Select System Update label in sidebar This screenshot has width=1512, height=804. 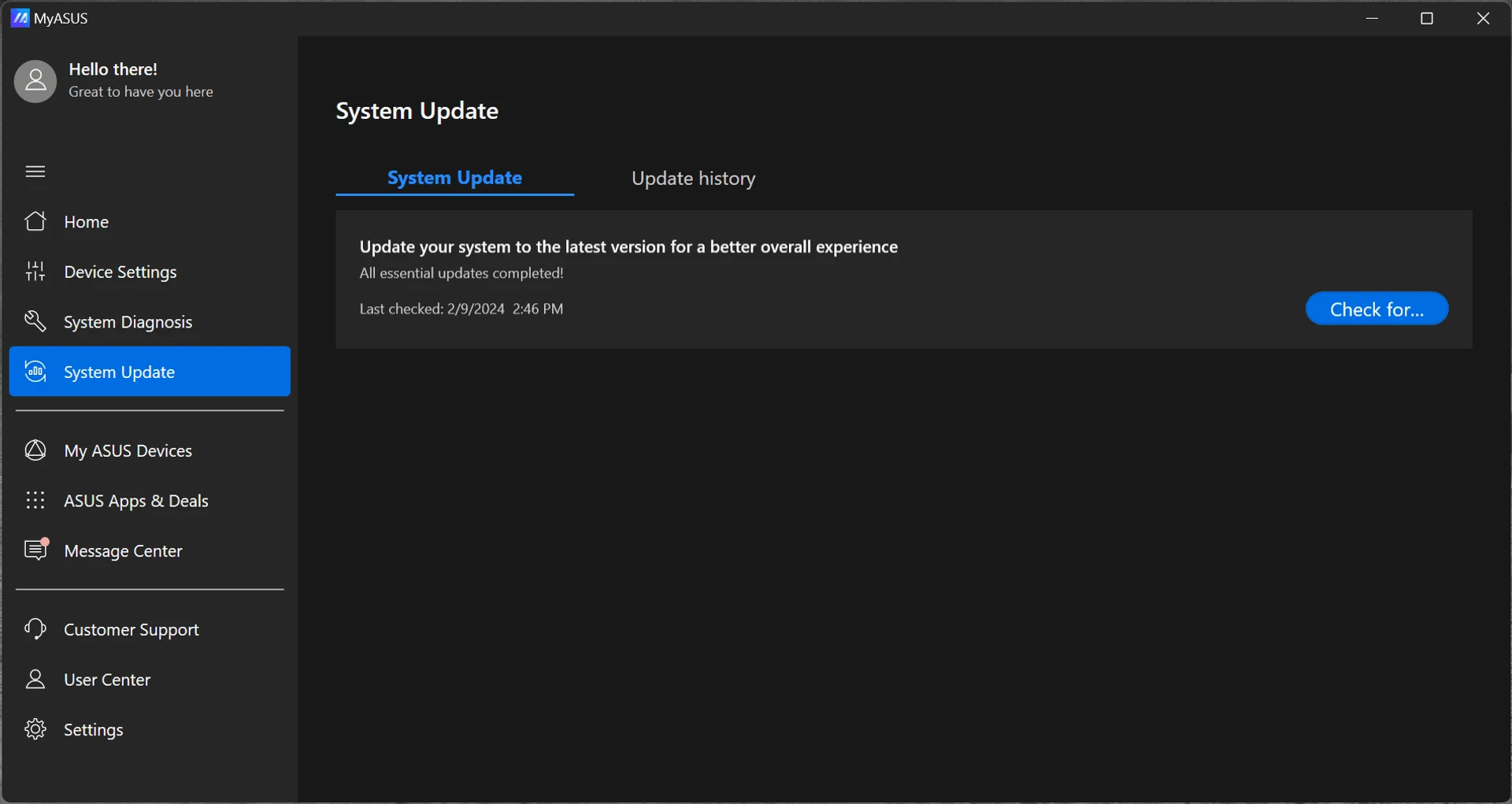[120, 372]
